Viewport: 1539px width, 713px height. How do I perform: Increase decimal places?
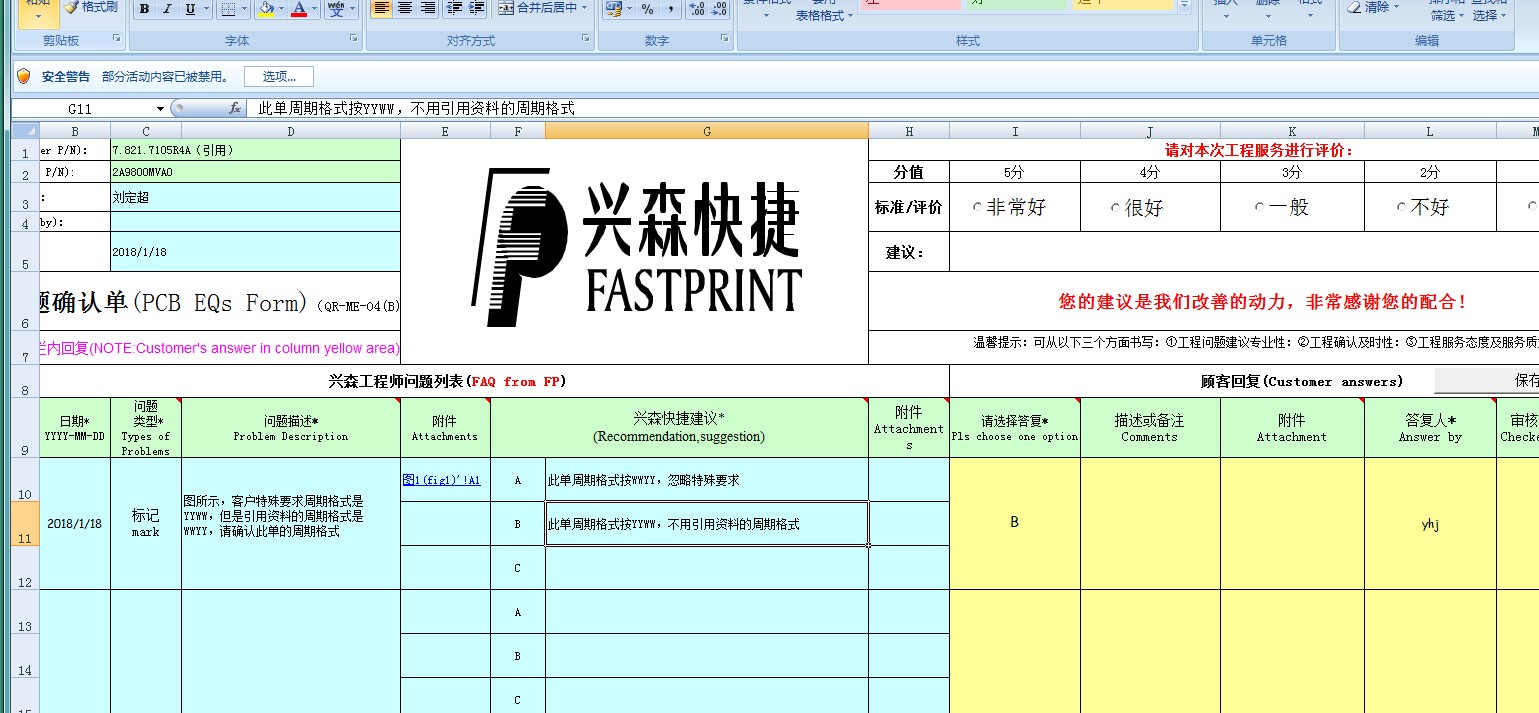[x=697, y=9]
